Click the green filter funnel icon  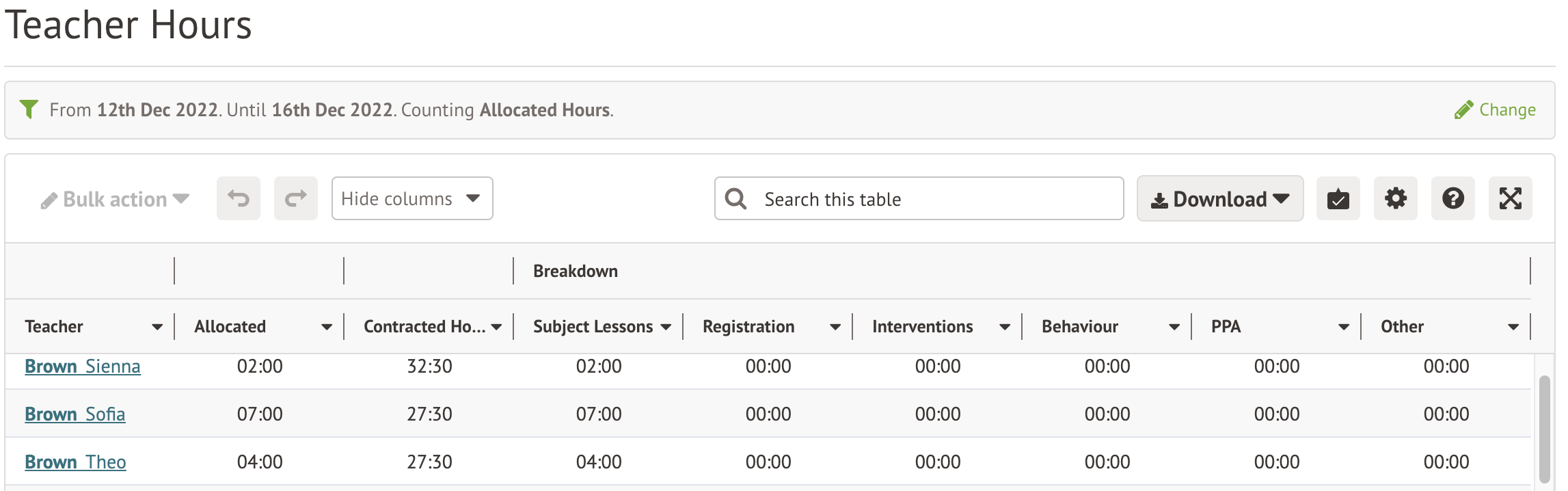coord(29,109)
